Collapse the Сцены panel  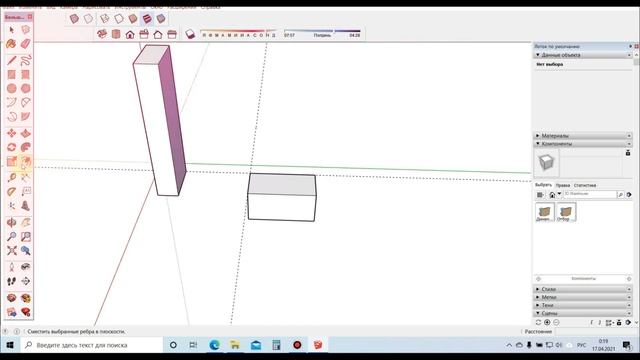click(582, 313)
